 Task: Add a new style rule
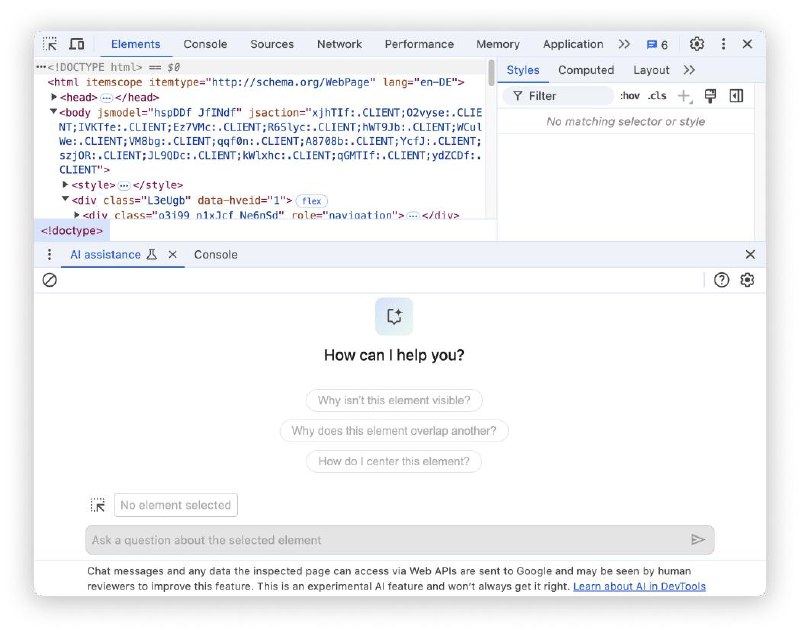pos(684,96)
